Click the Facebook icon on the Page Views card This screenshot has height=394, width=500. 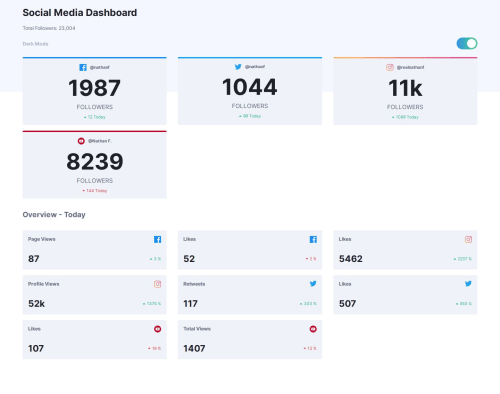click(158, 239)
